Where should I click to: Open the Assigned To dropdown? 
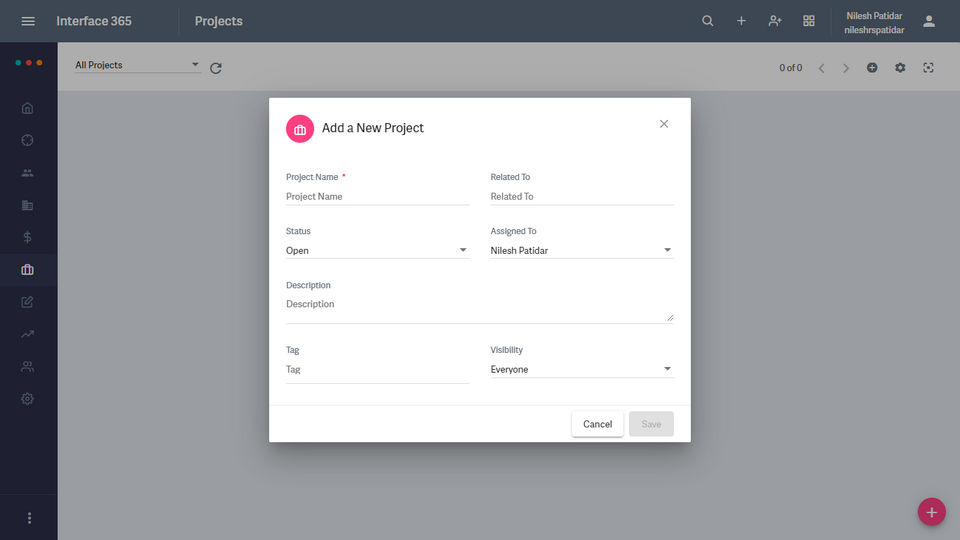coord(582,250)
